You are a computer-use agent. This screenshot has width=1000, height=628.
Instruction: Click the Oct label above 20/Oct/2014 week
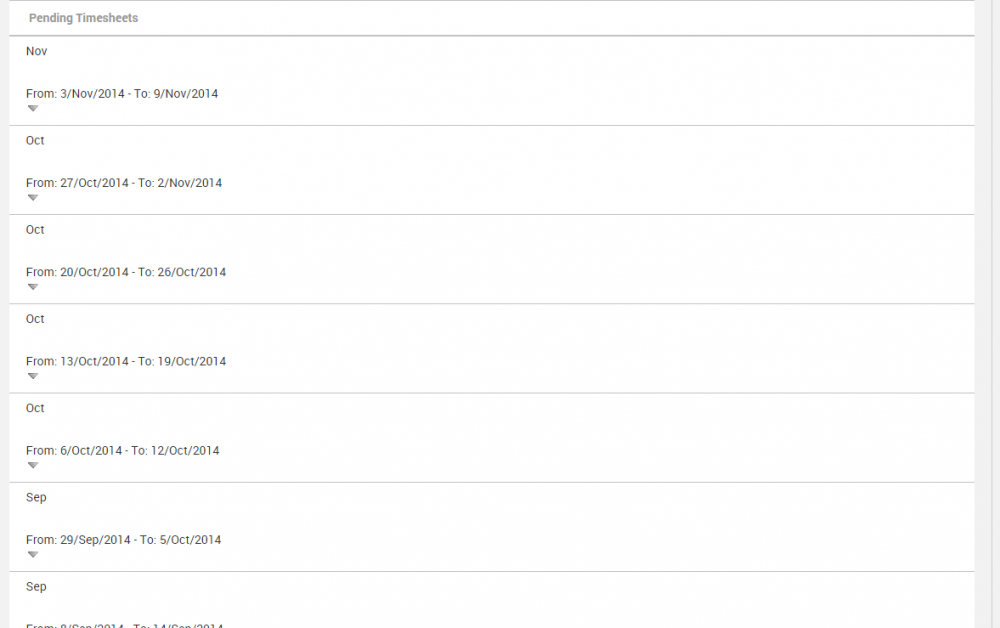click(36, 229)
